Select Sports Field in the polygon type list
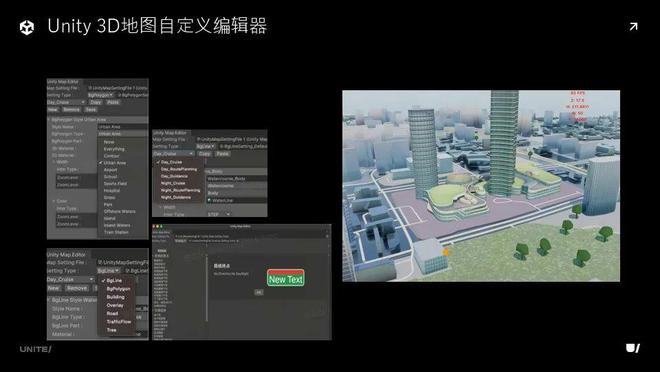 pyautogui.click(x=115, y=184)
